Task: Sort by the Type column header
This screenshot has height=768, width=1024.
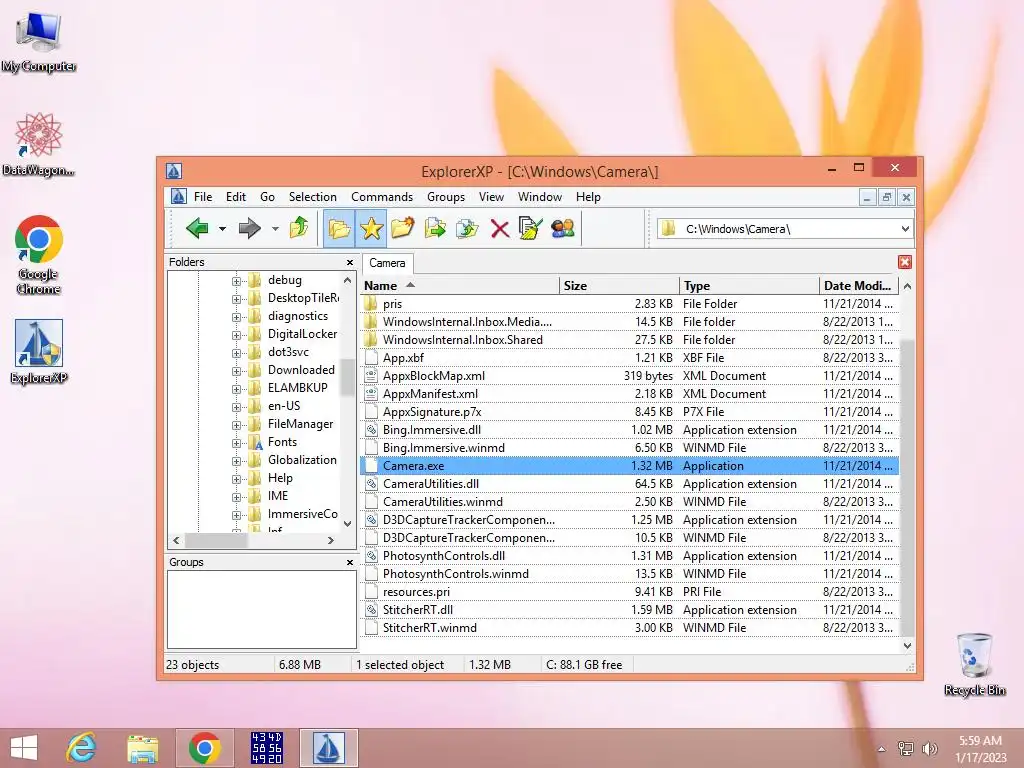Action: (748, 285)
